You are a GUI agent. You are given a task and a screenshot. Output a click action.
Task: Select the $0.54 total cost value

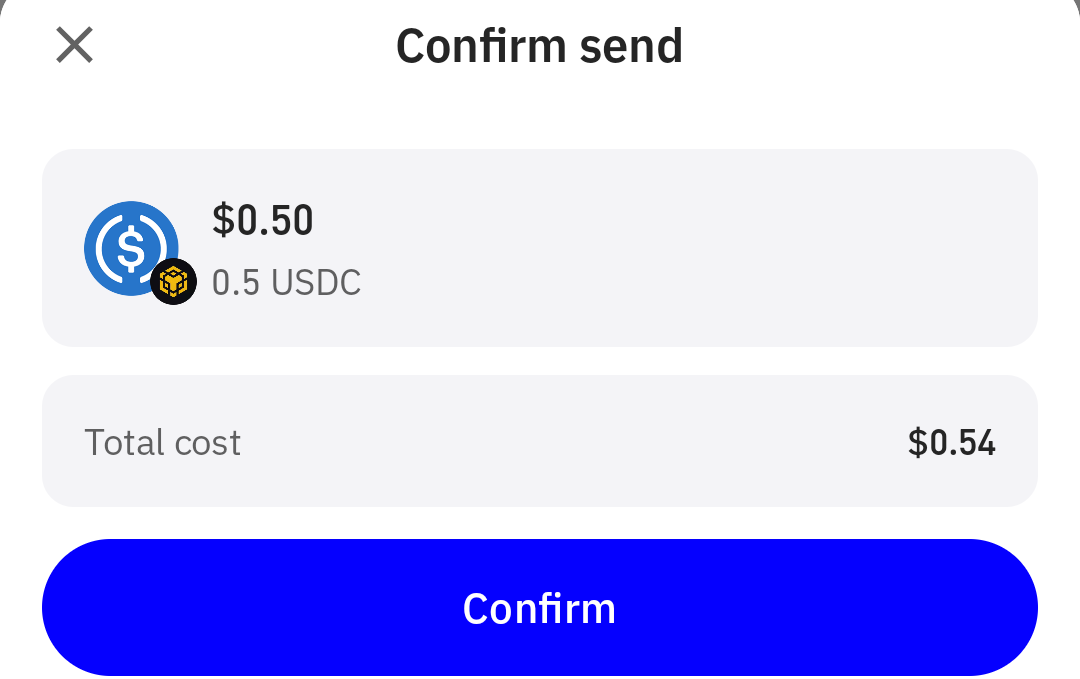tap(951, 441)
